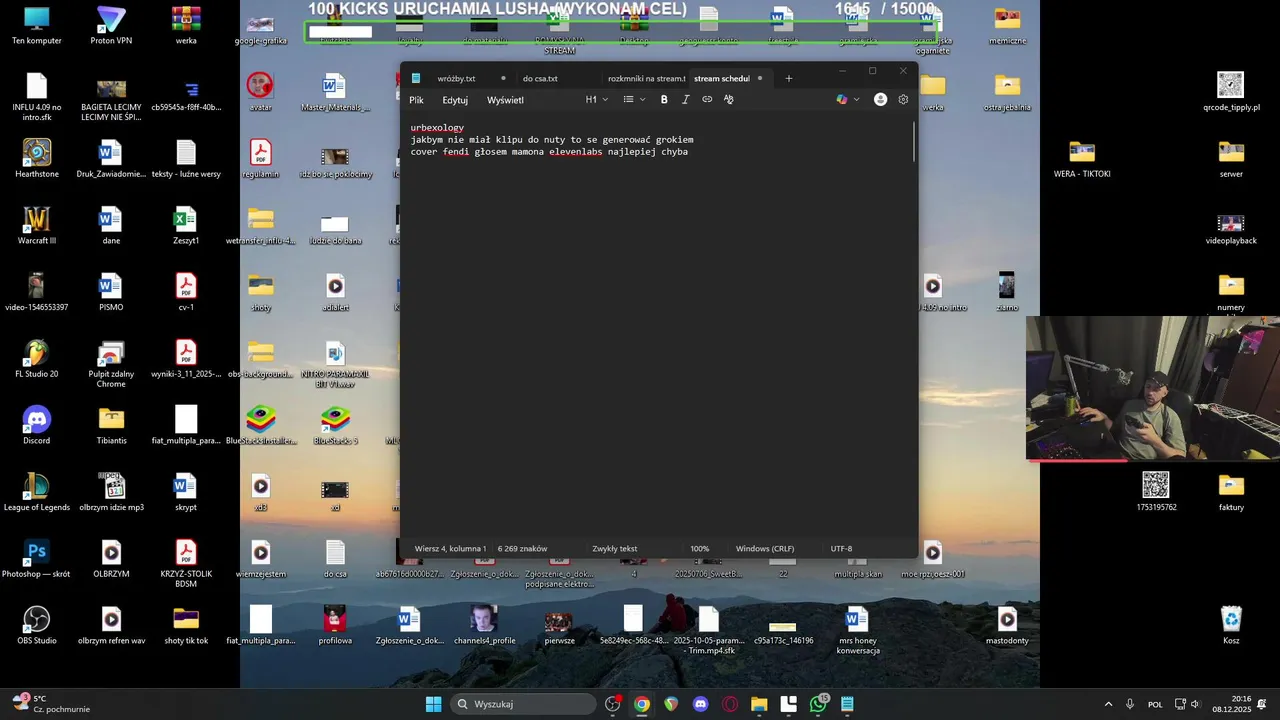The width and height of the screenshot is (1280, 720).
Task: Click the microphone tray icon
Action: (x=1130, y=704)
